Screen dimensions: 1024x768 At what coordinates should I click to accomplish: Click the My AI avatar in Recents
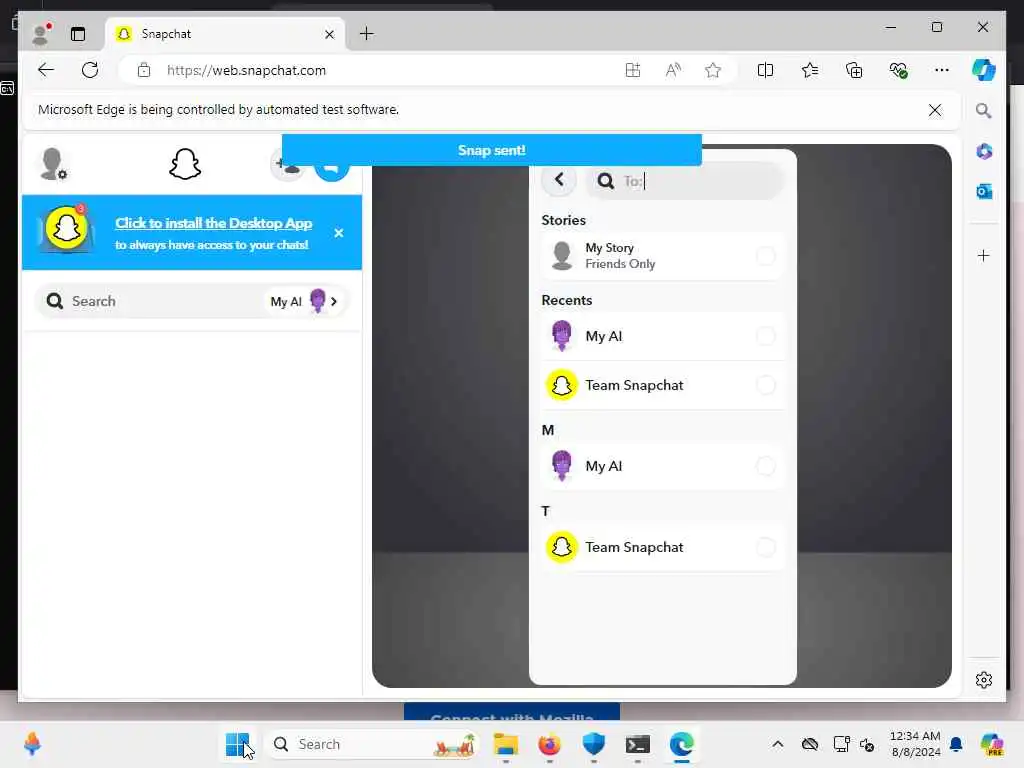[562, 336]
